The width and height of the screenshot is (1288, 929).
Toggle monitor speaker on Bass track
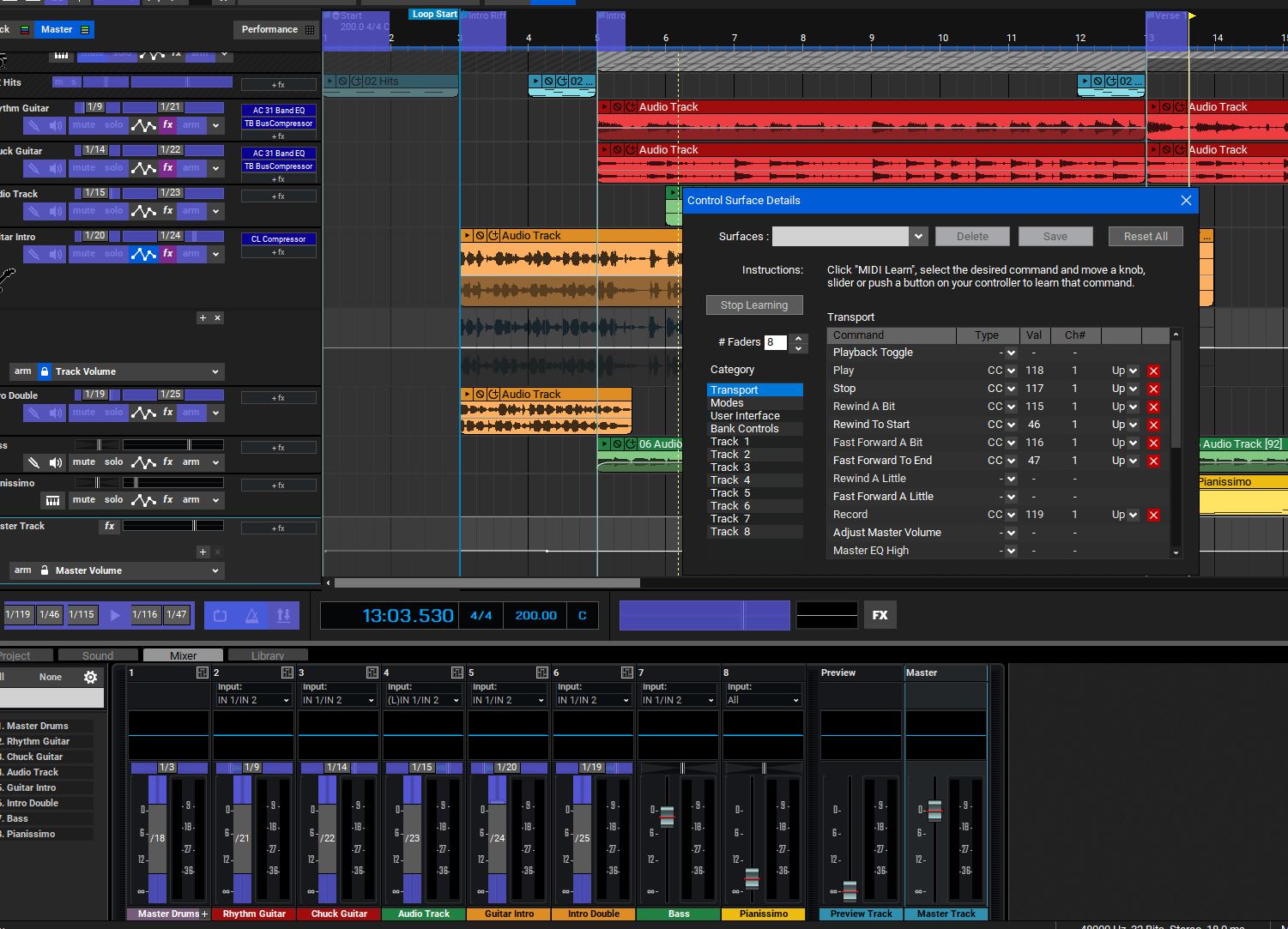(x=56, y=462)
